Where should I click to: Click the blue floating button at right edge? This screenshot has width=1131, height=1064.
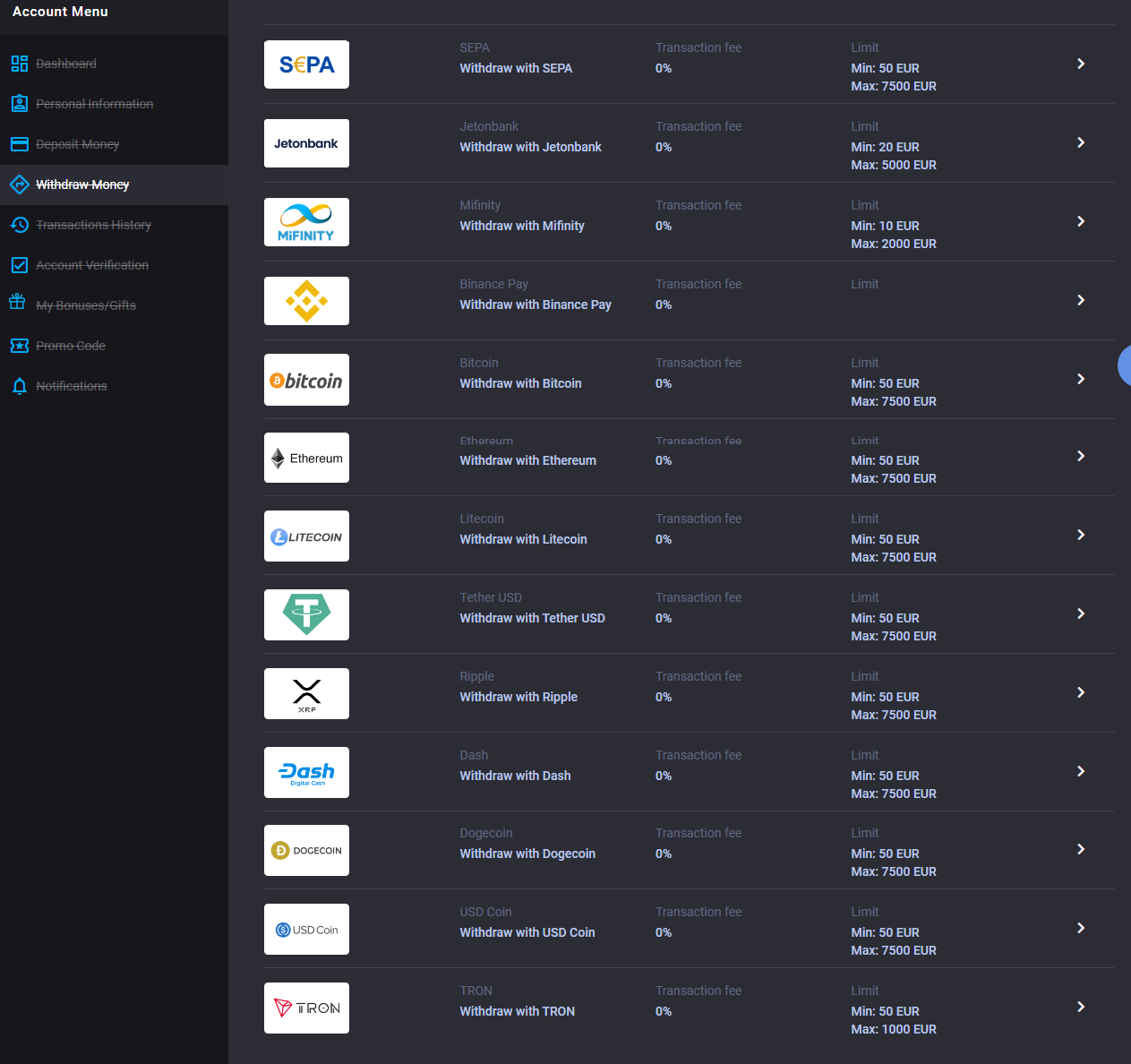point(1124,365)
